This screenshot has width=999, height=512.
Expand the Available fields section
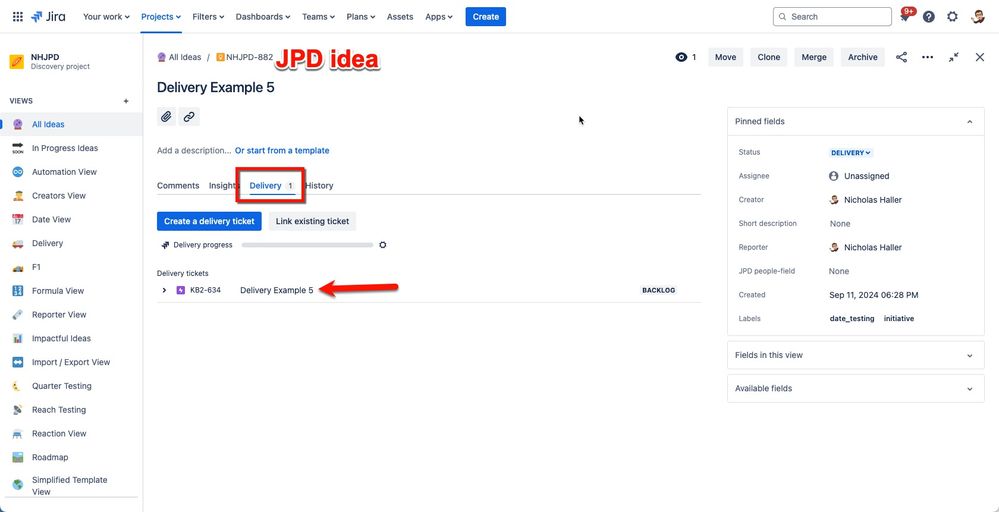coord(856,388)
